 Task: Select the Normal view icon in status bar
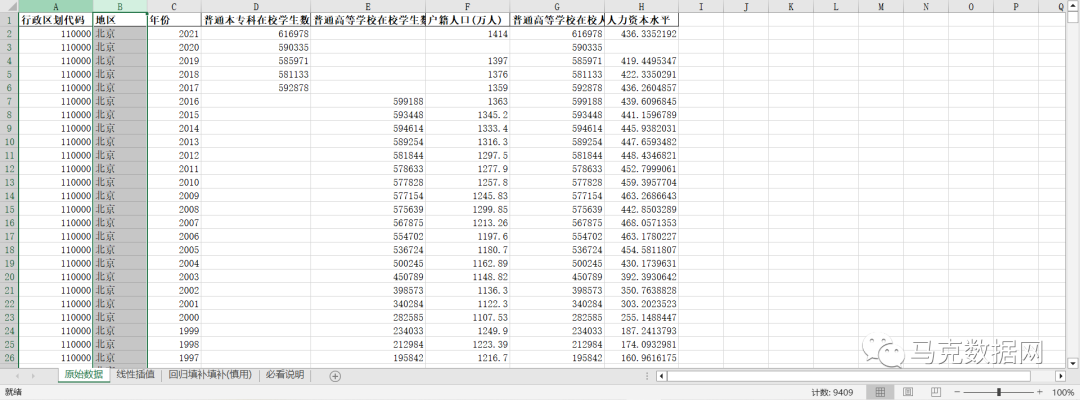pyautogui.click(x=880, y=392)
